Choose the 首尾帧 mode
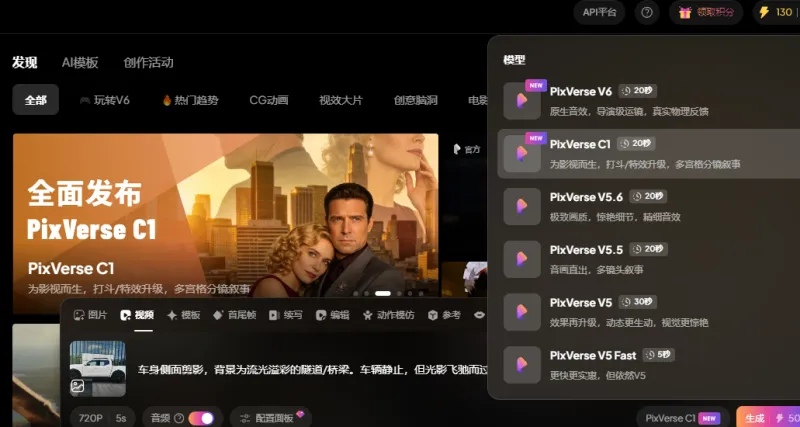 click(x=234, y=315)
